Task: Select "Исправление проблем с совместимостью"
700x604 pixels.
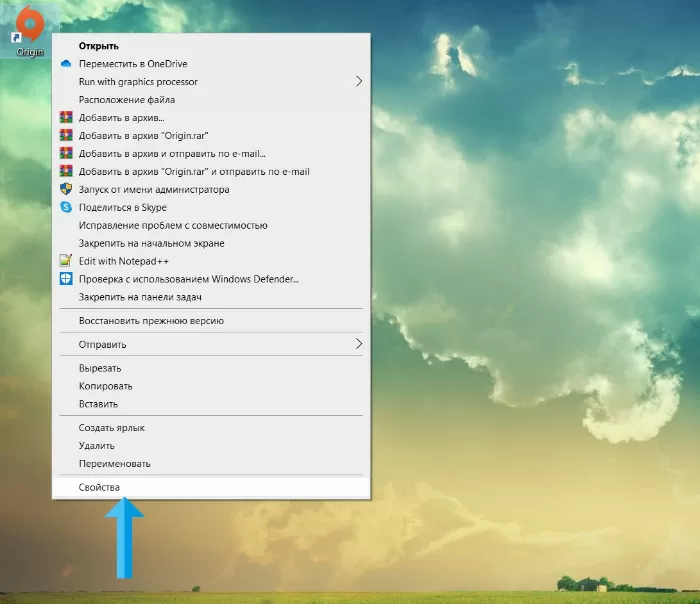Action: click(173, 226)
